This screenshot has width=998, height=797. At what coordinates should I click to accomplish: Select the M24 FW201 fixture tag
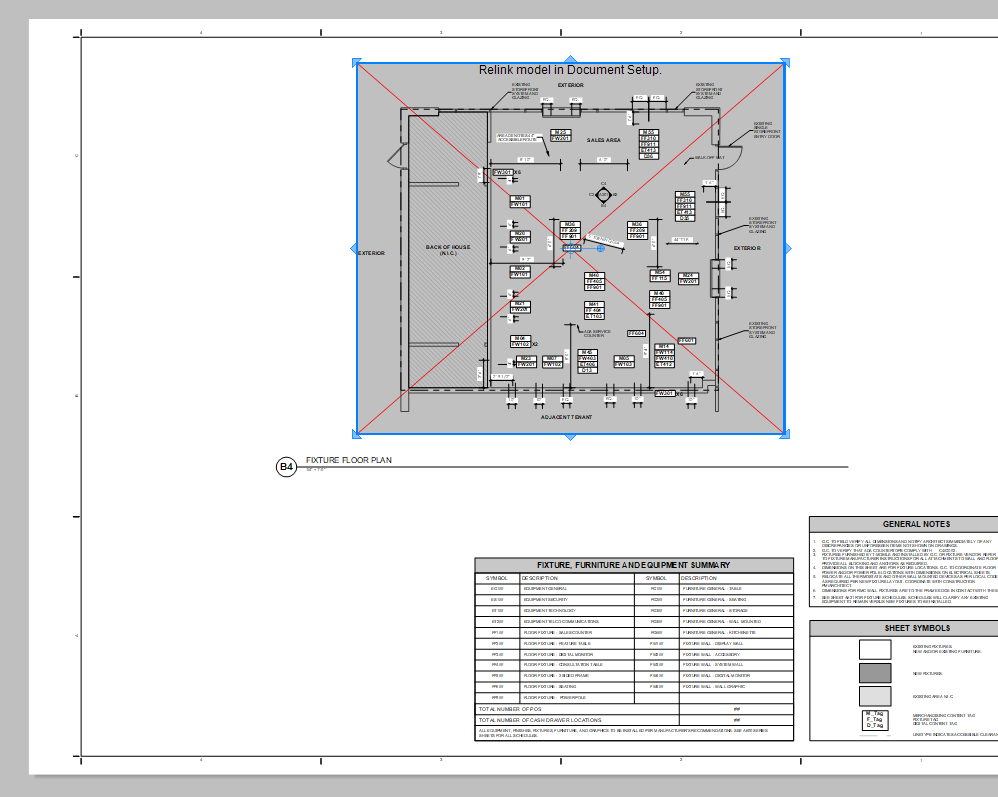pos(687,278)
